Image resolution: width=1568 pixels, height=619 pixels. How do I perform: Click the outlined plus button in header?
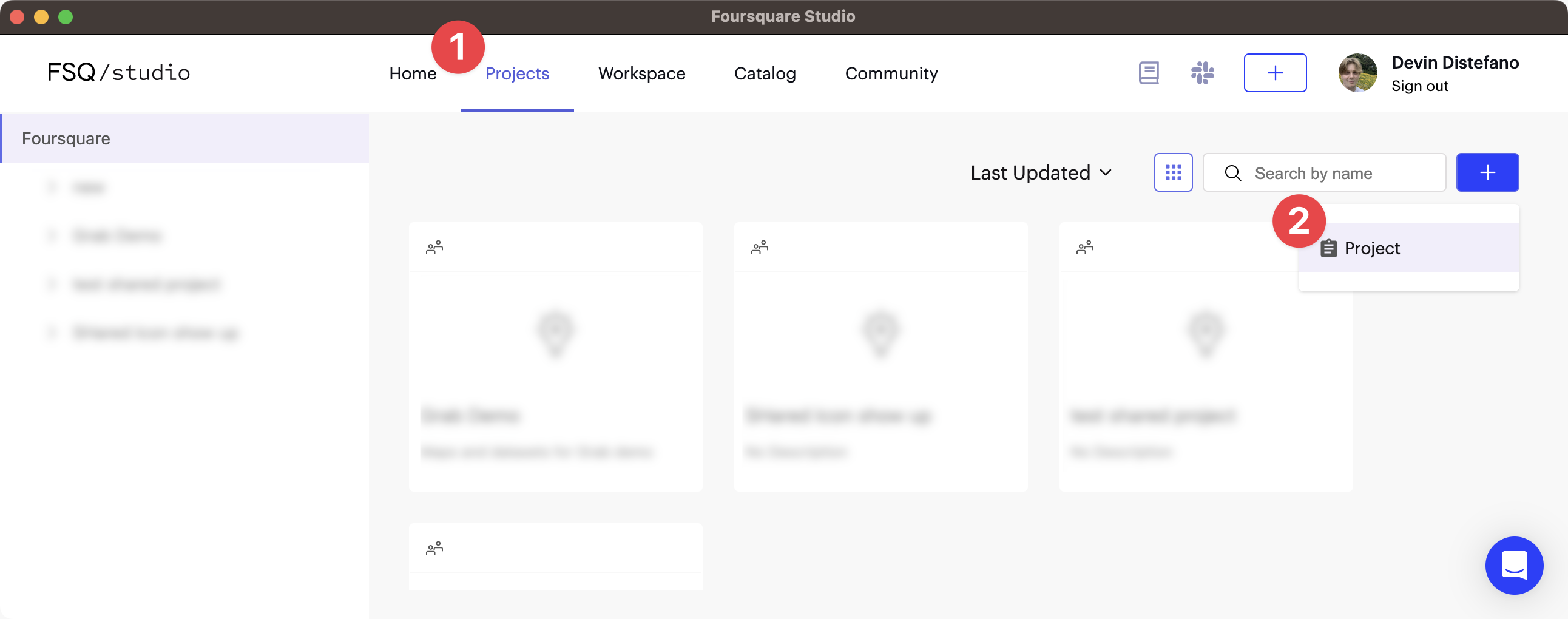1275,73
